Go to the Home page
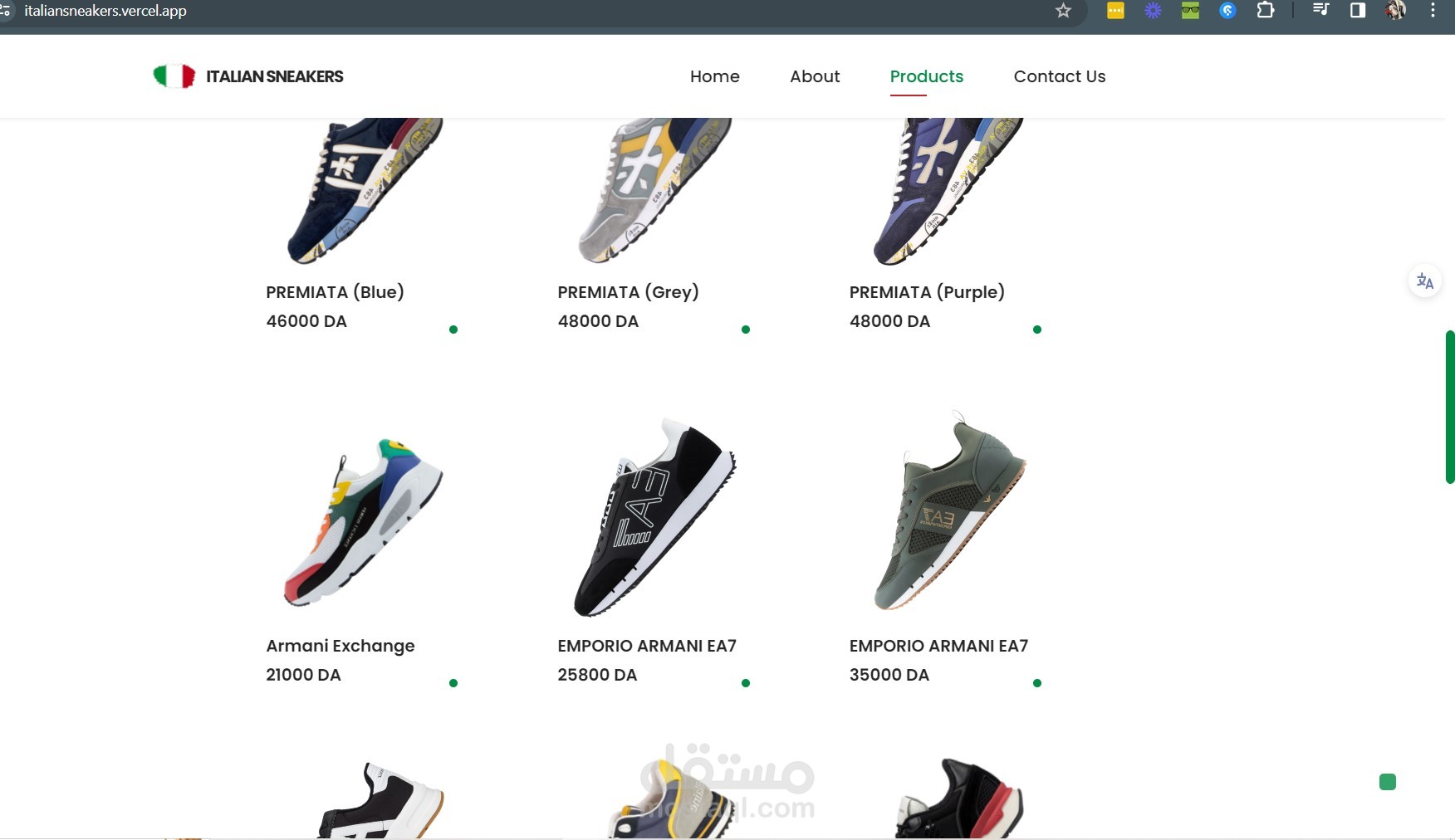This screenshot has width=1455, height=840. 715,76
